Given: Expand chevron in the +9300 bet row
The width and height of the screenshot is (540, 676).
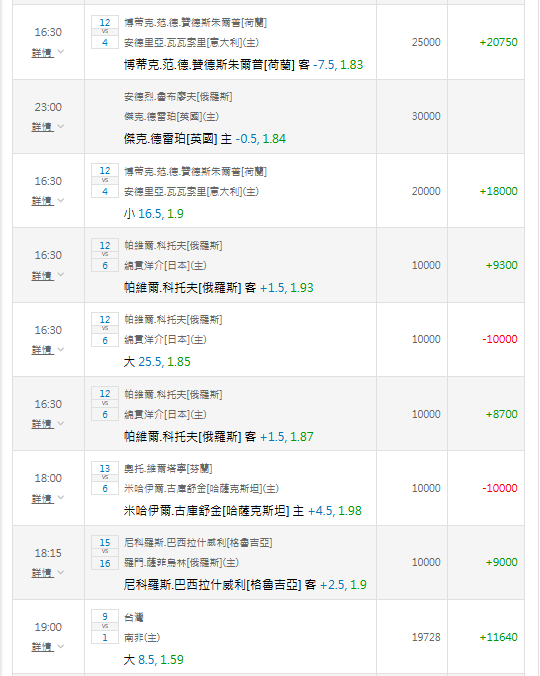Looking at the screenshot, I should coord(61,274).
